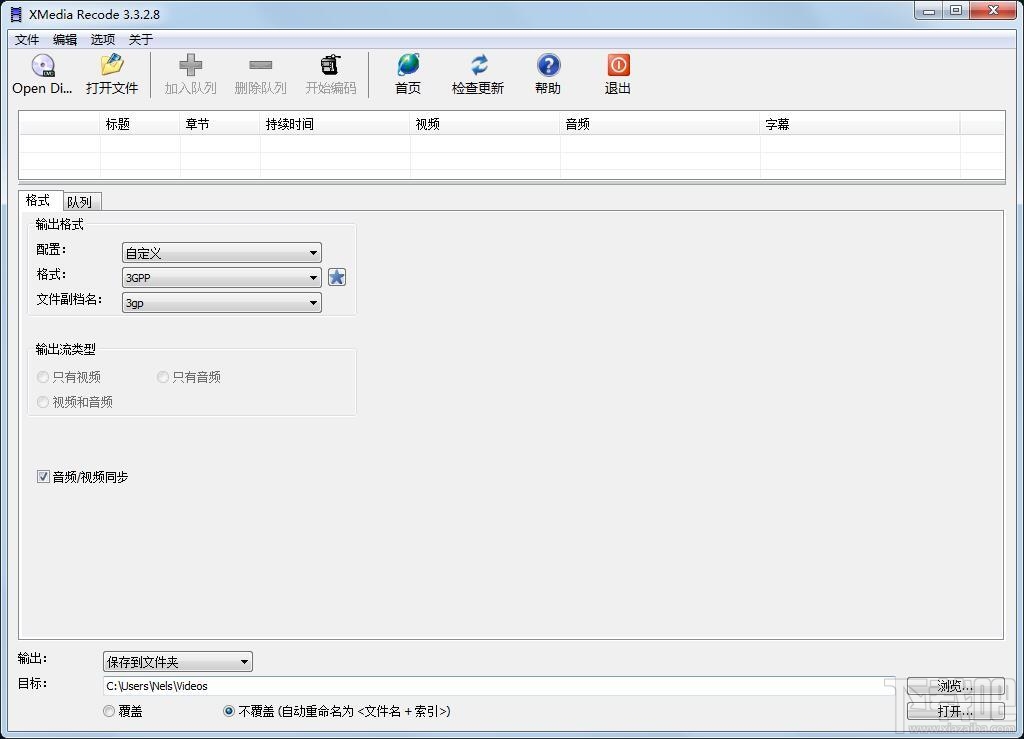The image size is (1024, 739).
Task: Switch to the 队列 tab
Action: pyautogui.click(x=80, y=201)
